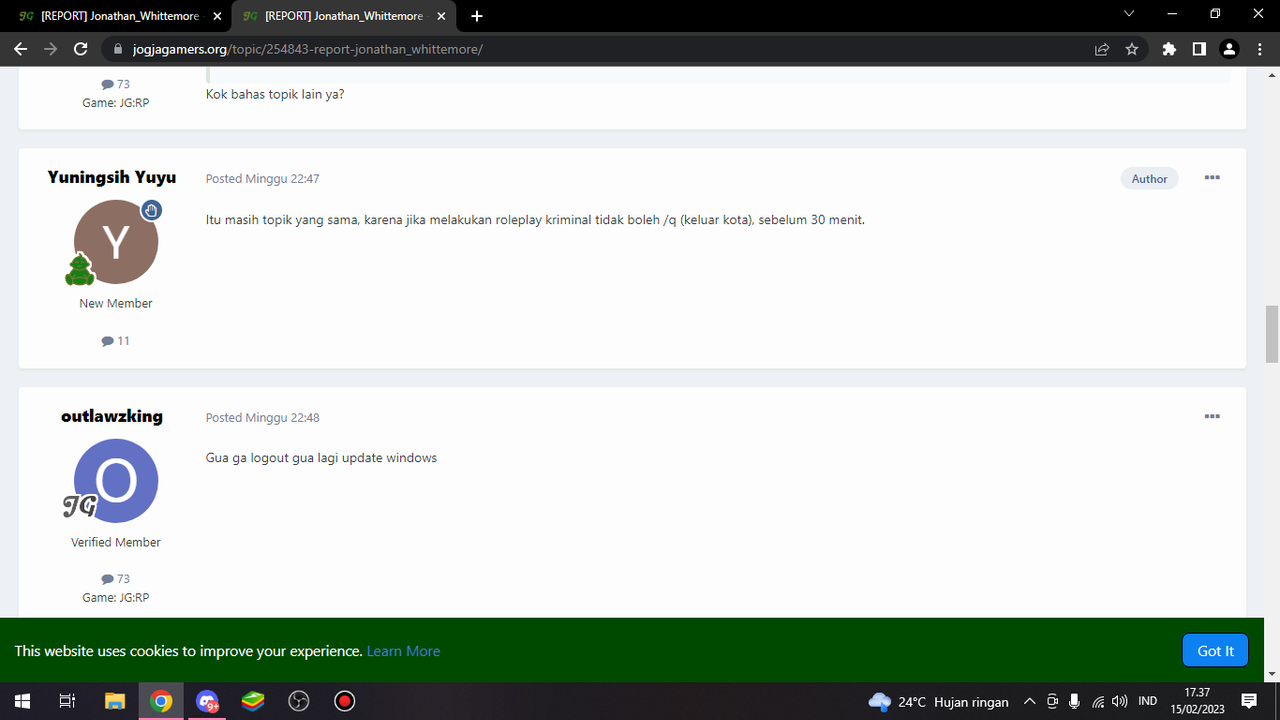
Task: Open 'Posted Minggu 22:48' timestamp link
Action: click(x=262, y=417)
